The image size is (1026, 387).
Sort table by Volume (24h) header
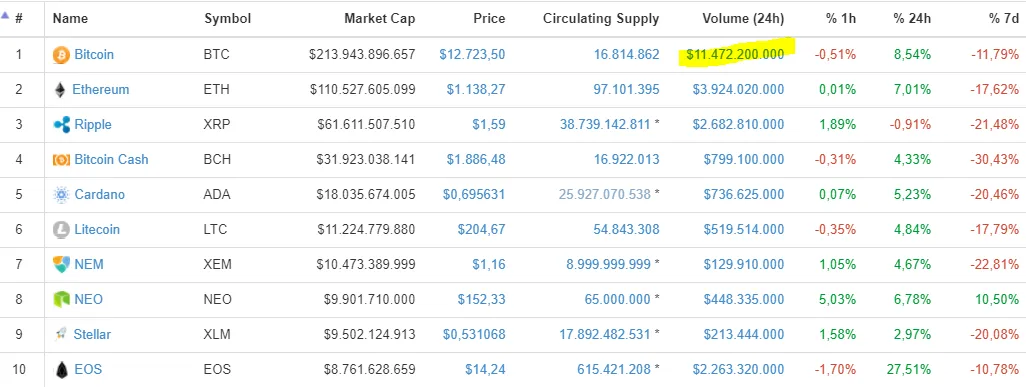click(x=743, y=19)
